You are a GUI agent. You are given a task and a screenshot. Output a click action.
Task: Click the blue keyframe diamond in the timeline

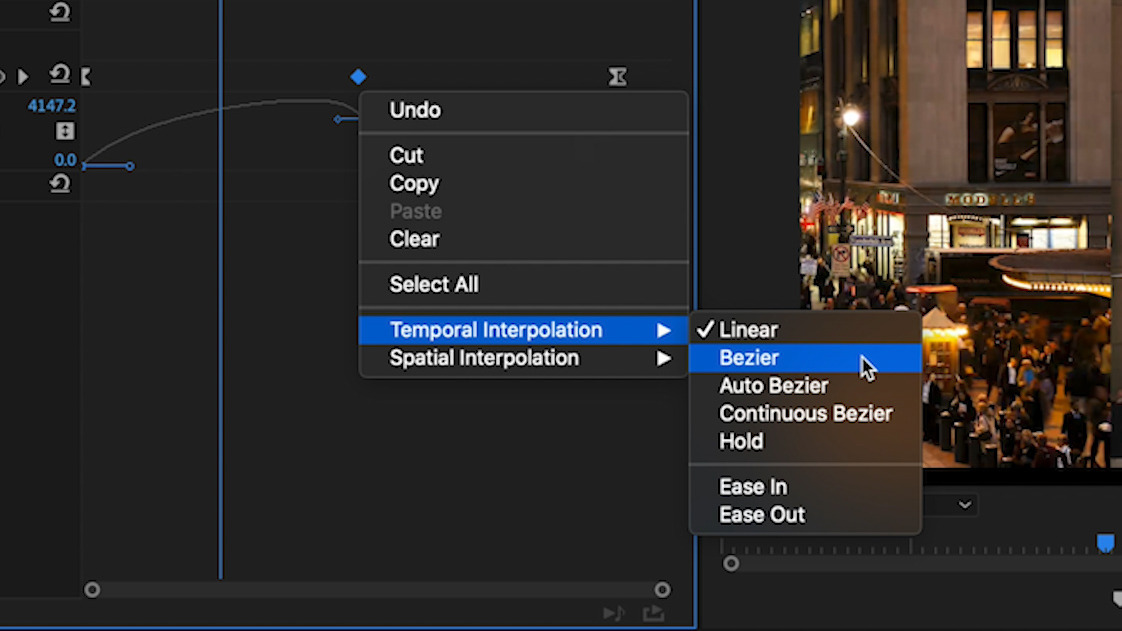(x=358, y=77)
